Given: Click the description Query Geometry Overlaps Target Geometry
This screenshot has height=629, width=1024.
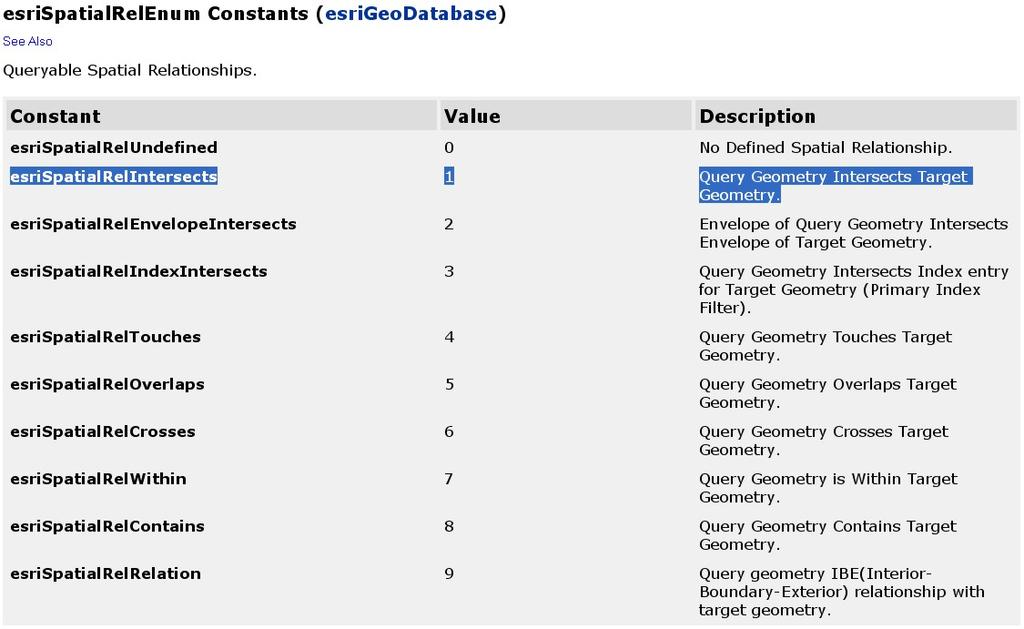Looking at the screenshot, I should (x=828, y=393).
